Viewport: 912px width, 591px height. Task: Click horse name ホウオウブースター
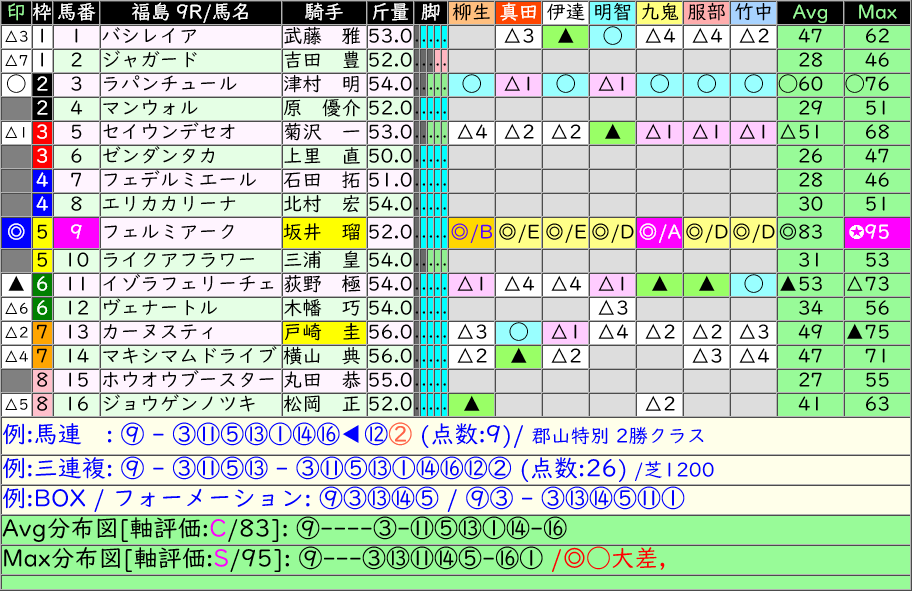click(x=190, y=380)
